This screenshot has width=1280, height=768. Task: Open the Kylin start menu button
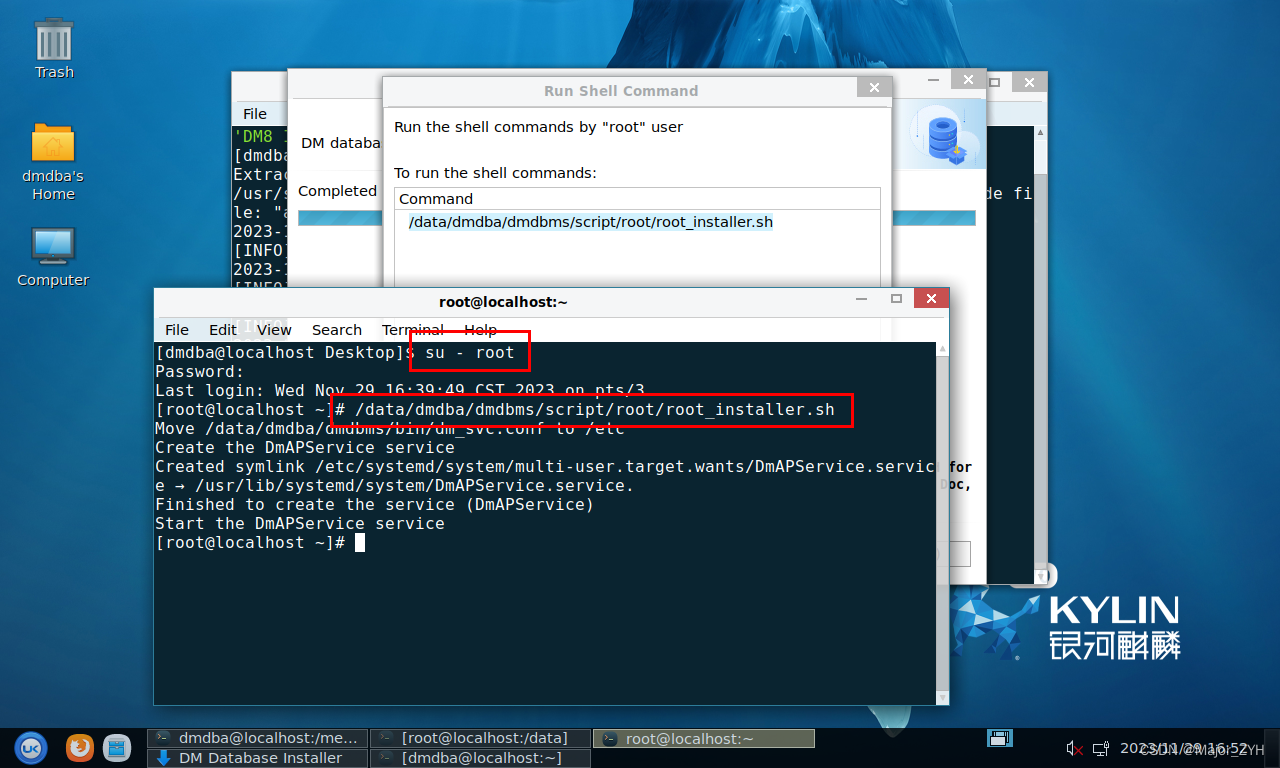30,747
